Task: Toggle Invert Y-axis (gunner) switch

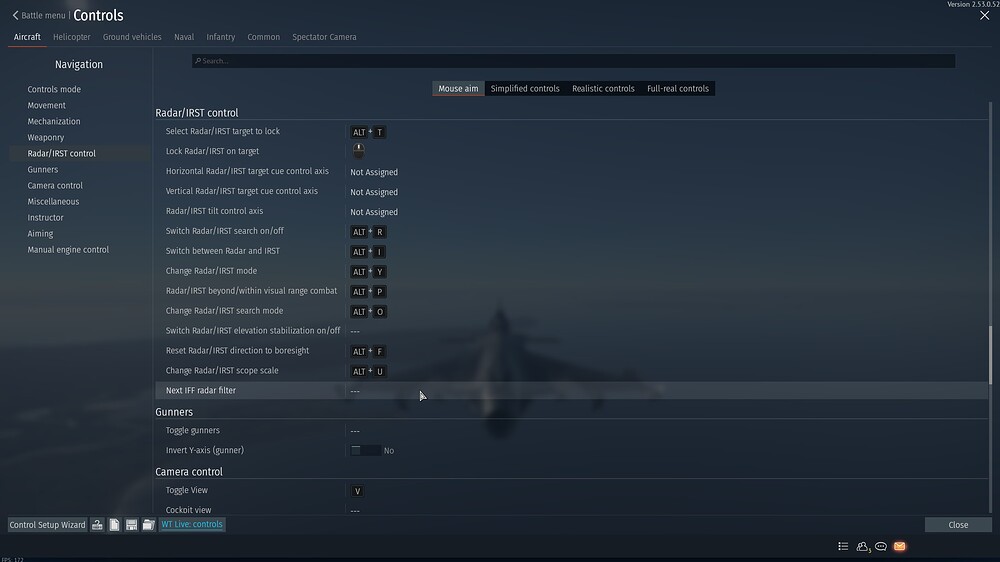Action: tap(365, 451)
